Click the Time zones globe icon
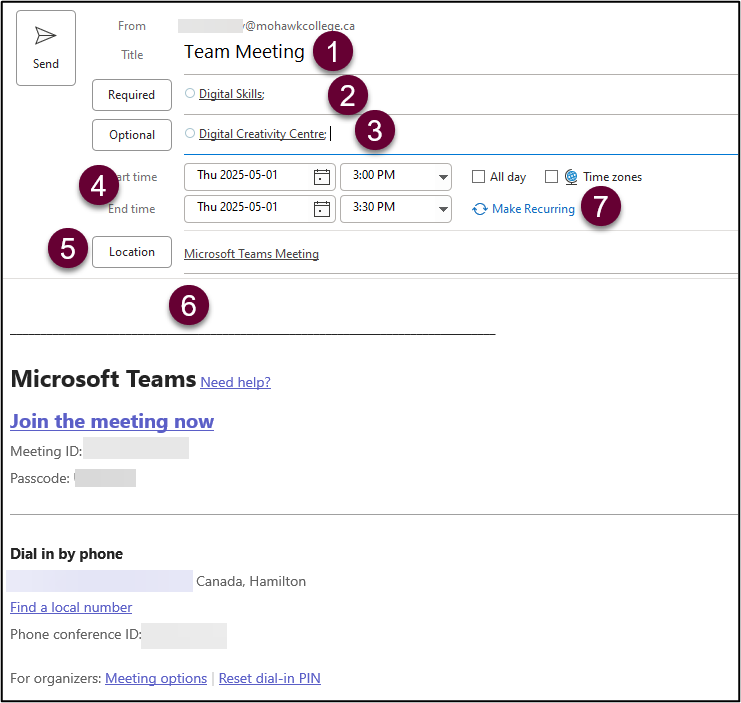The width and height of the screenshot is (741, 703). click(571, 177)
